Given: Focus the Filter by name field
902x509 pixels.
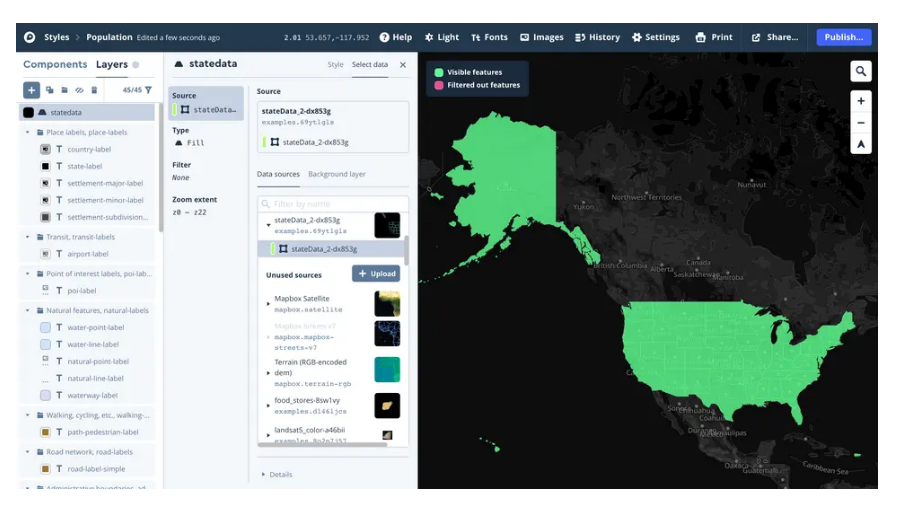Looking at the screenshot, I should (x=333, y=204).
